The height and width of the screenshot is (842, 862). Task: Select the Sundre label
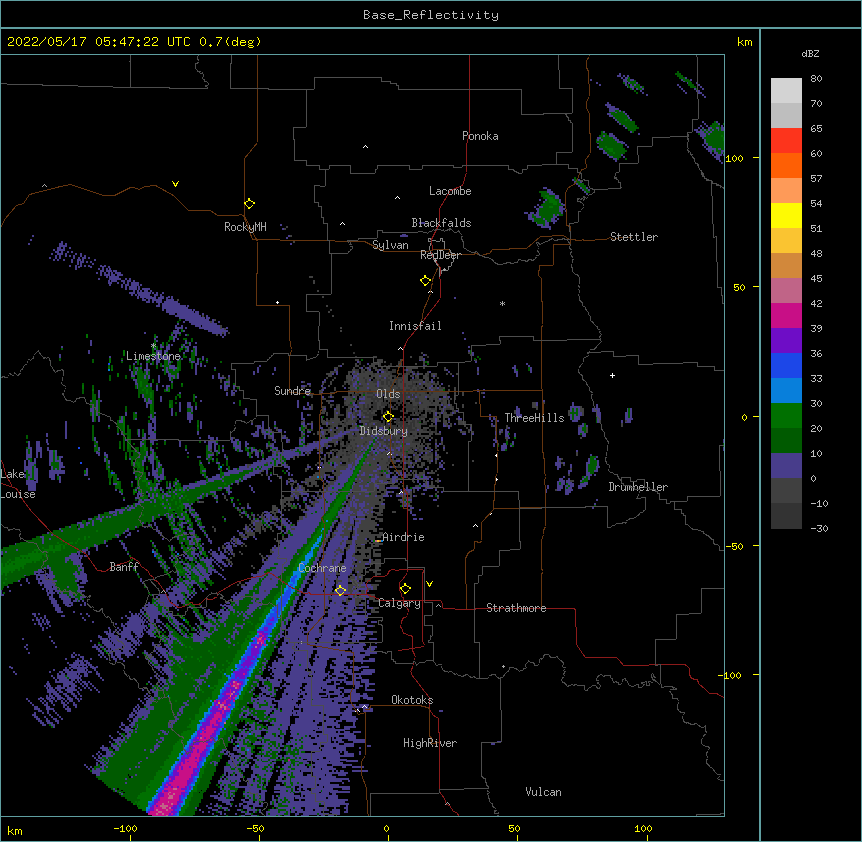tap(292, 391)
